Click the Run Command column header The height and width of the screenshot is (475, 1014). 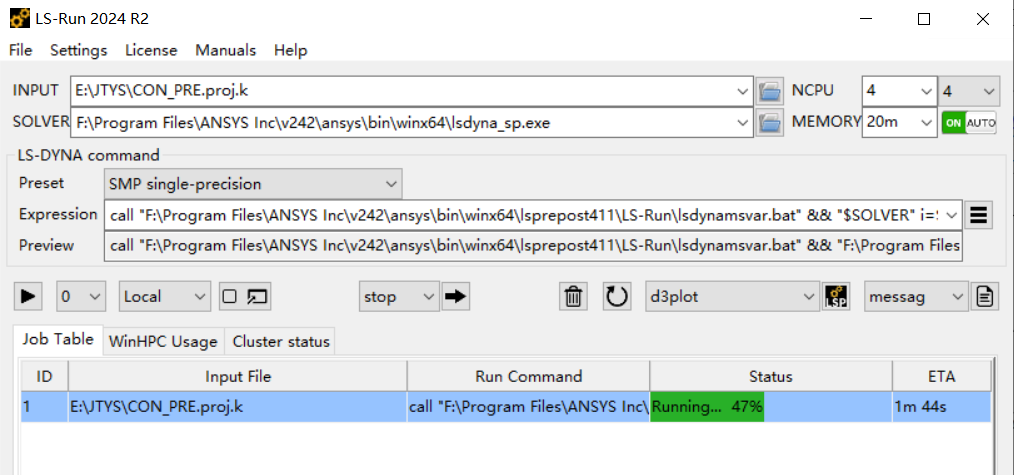[528, 376]
